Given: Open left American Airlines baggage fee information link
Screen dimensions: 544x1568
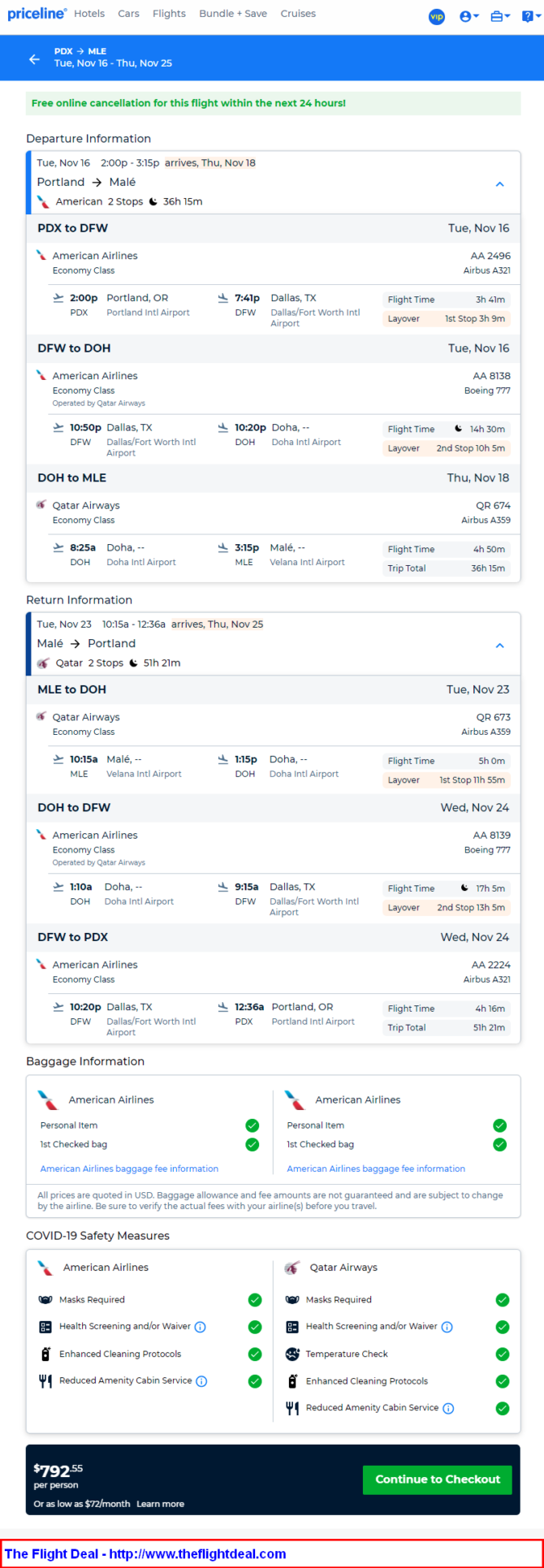Looking at the screenshot, I should [129, 1168].
